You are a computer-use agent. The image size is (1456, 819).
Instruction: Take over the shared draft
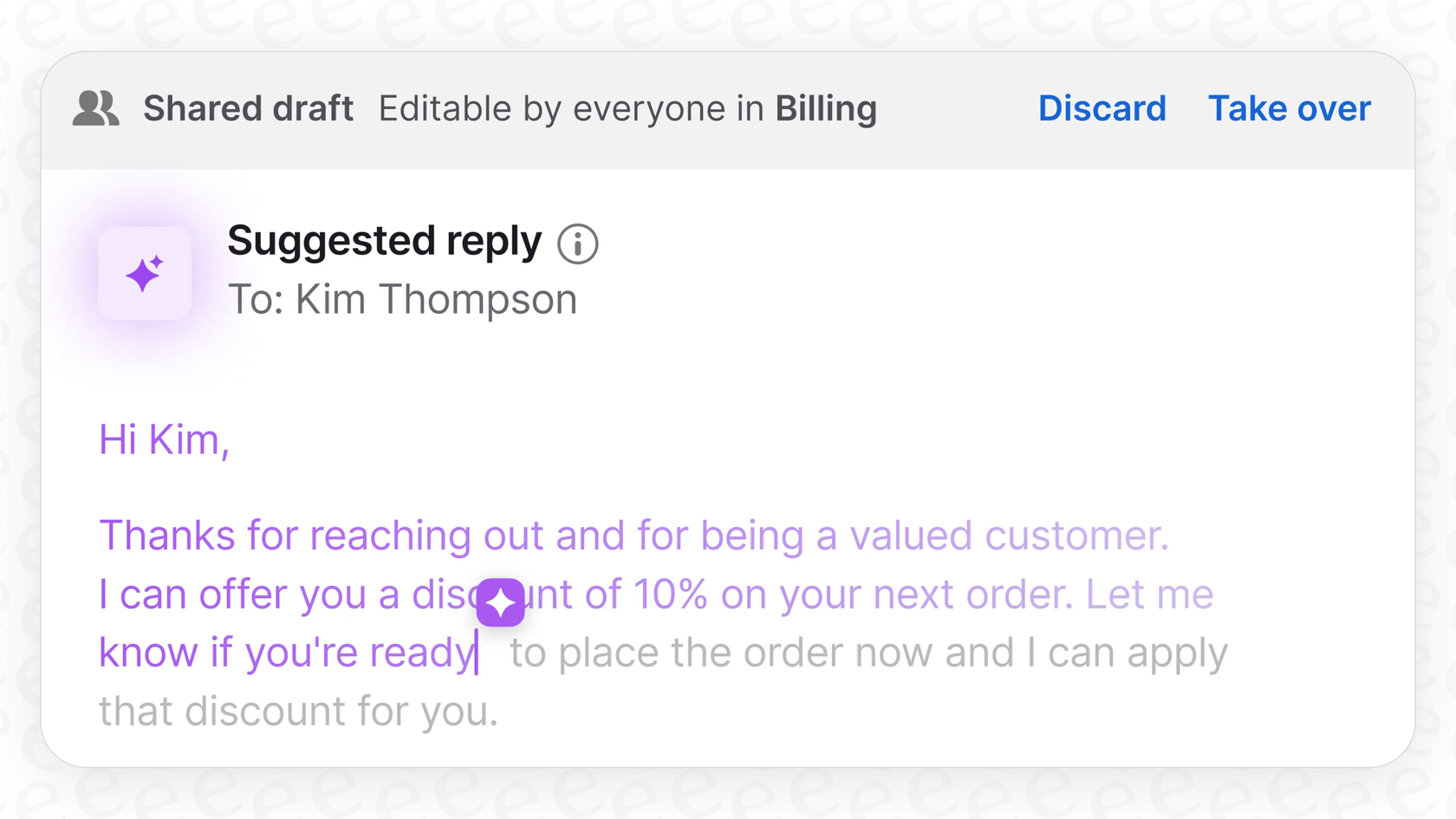click(x=1289, y=108)
